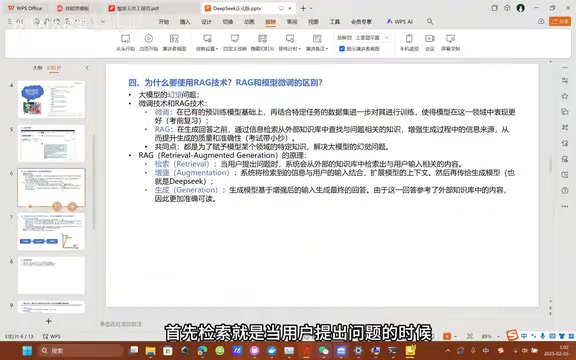This screenshot has height=360, width=576.
Task: Switch to 幻灯片 (Slides) pane tab
Action: [x=54, y=68]
